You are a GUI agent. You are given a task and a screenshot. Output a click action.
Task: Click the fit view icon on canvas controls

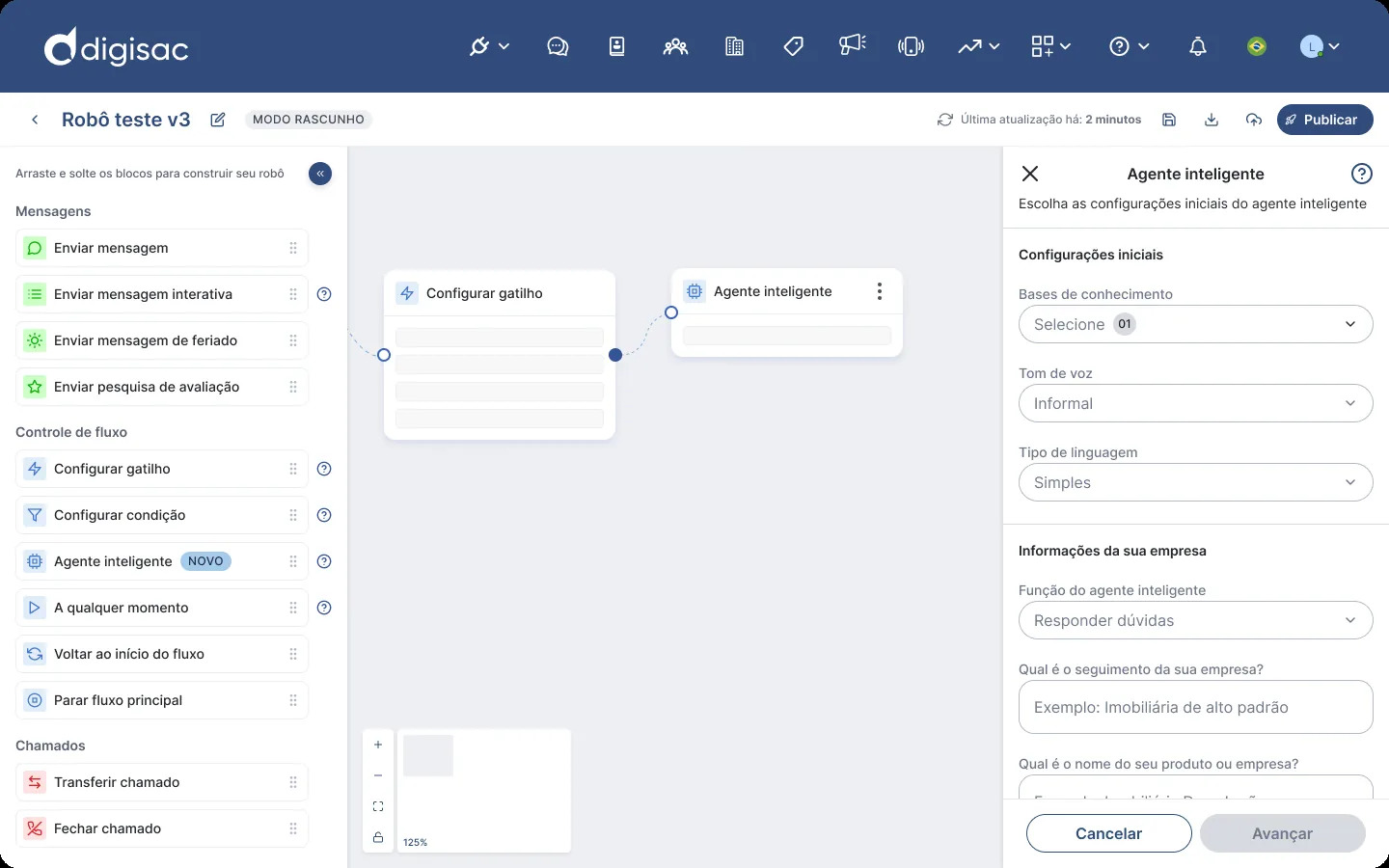pyautogui.click(x=378, y=806)
